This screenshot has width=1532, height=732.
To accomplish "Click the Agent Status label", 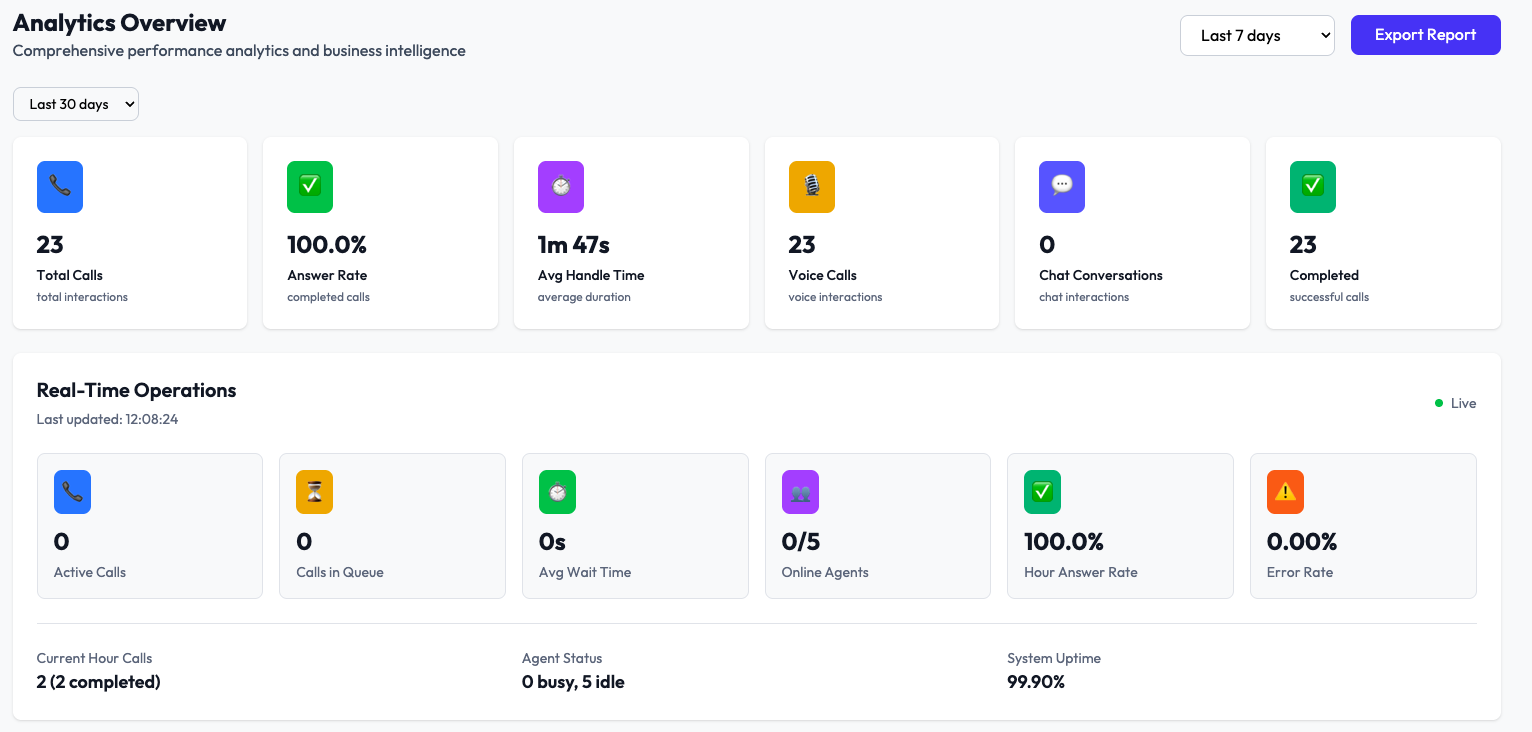I will coord(562,658).
